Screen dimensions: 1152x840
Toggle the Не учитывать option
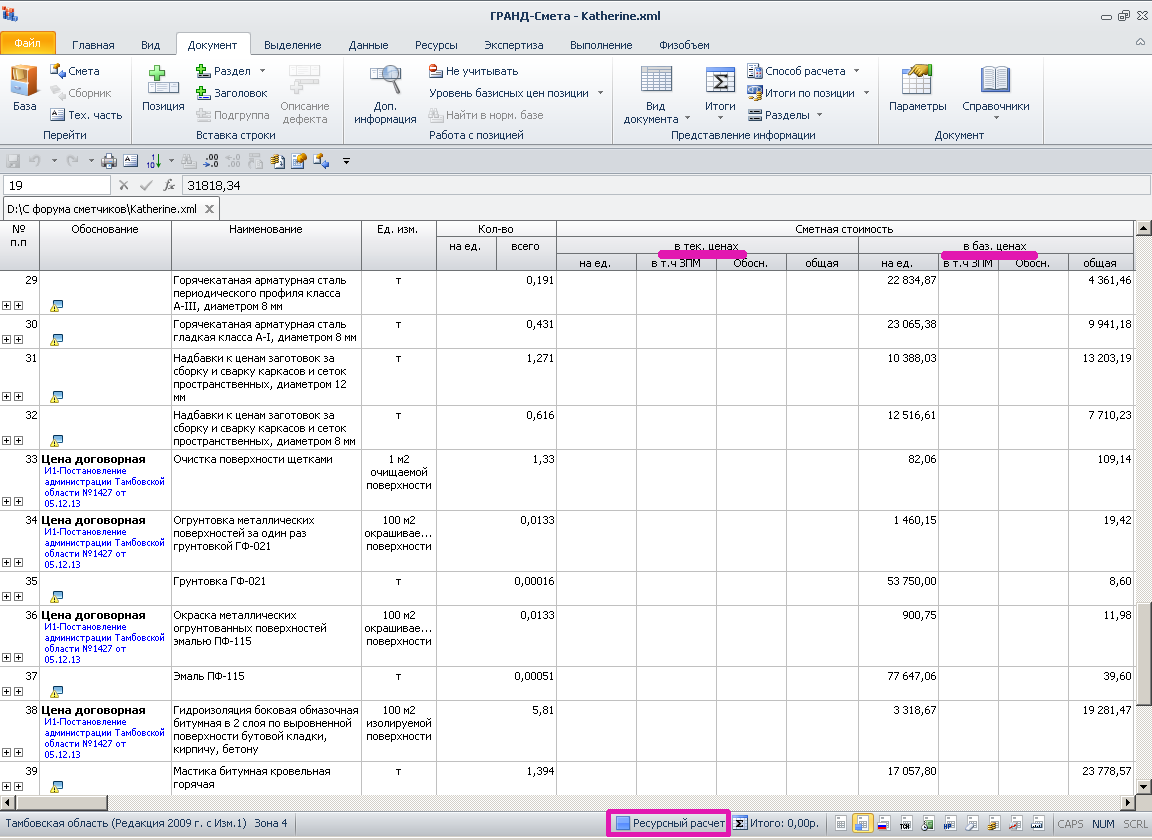473,71
